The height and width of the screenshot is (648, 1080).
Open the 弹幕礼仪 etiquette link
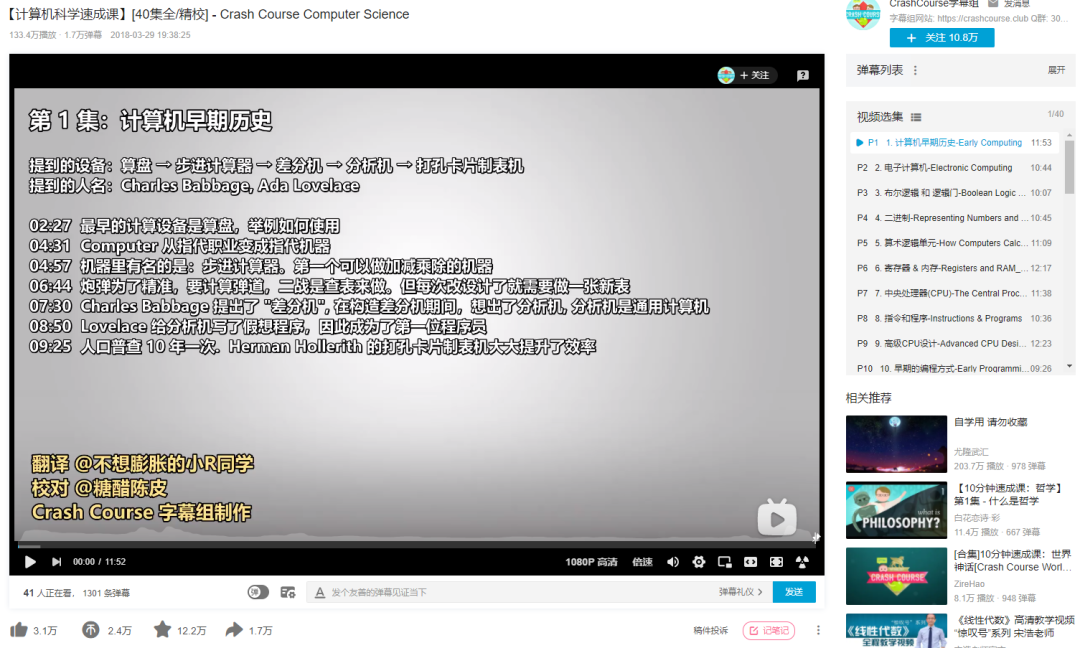[x=740, y=592]
